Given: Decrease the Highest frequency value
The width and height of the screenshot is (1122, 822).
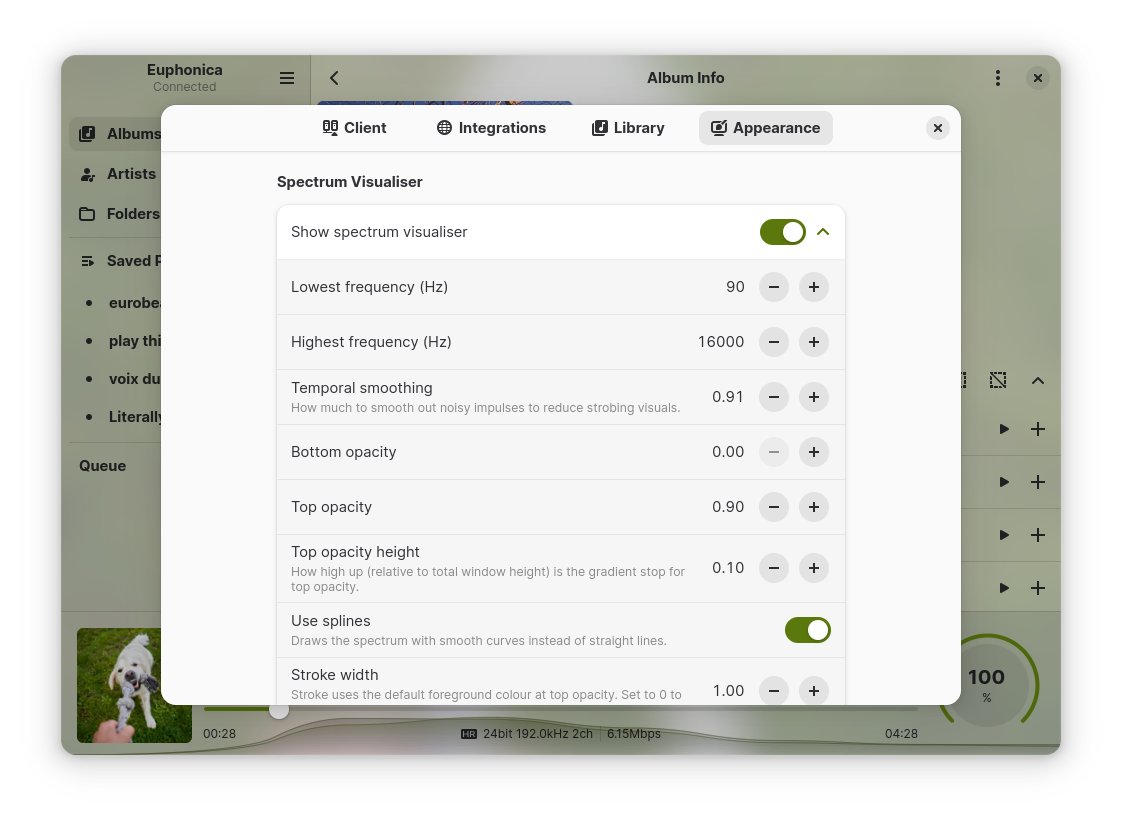Looking at the screenshot, I should point(773,342).
